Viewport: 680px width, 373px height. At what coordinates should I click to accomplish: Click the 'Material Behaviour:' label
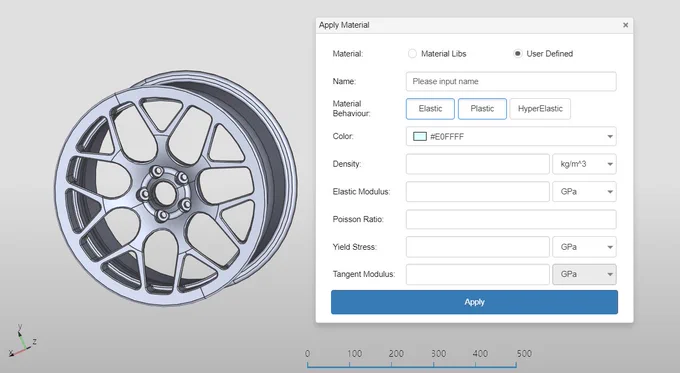(351, 108)
